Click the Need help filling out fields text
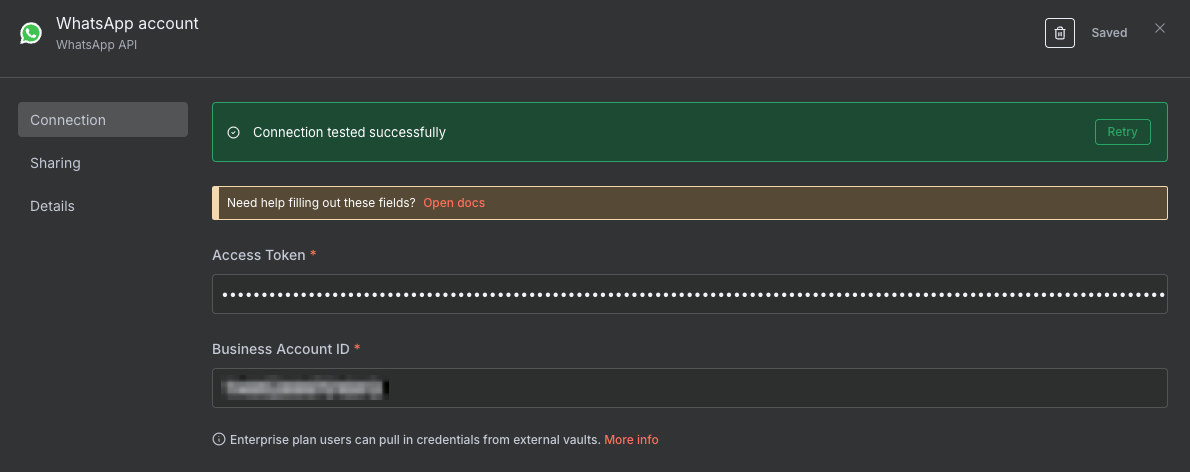 click(x=321, y=203)
